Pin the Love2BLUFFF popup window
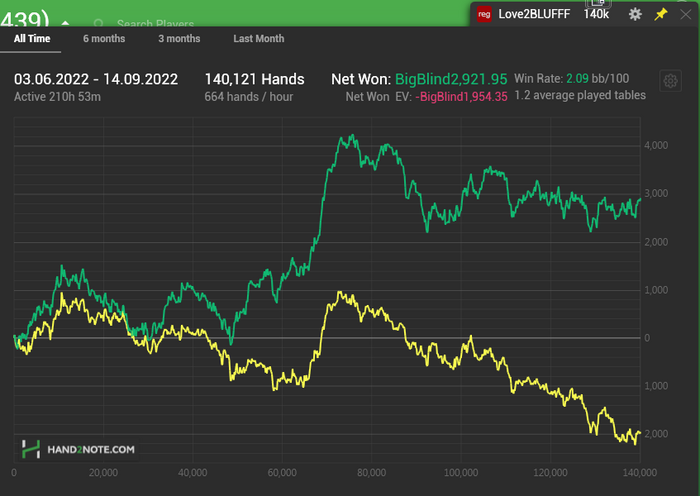 pos(661,14)
